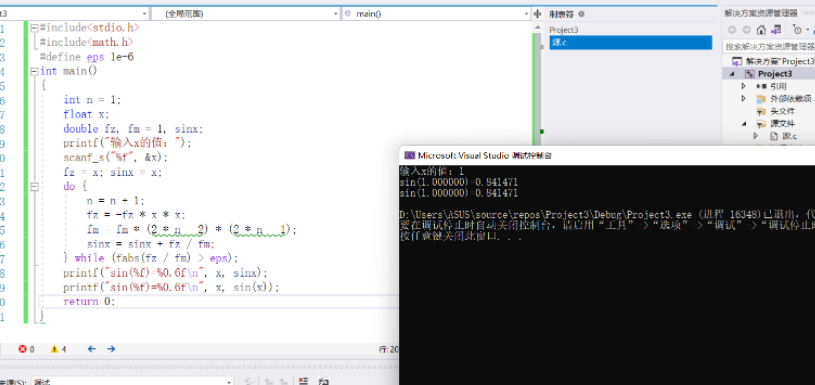Click the scanf_s line in code

115,157
